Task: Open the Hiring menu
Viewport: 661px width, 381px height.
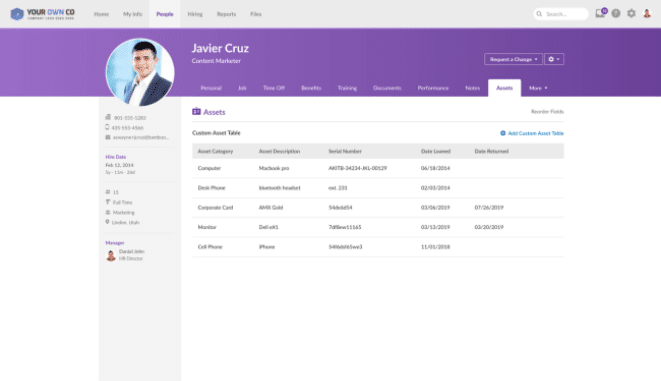Action: pos(195,14)
